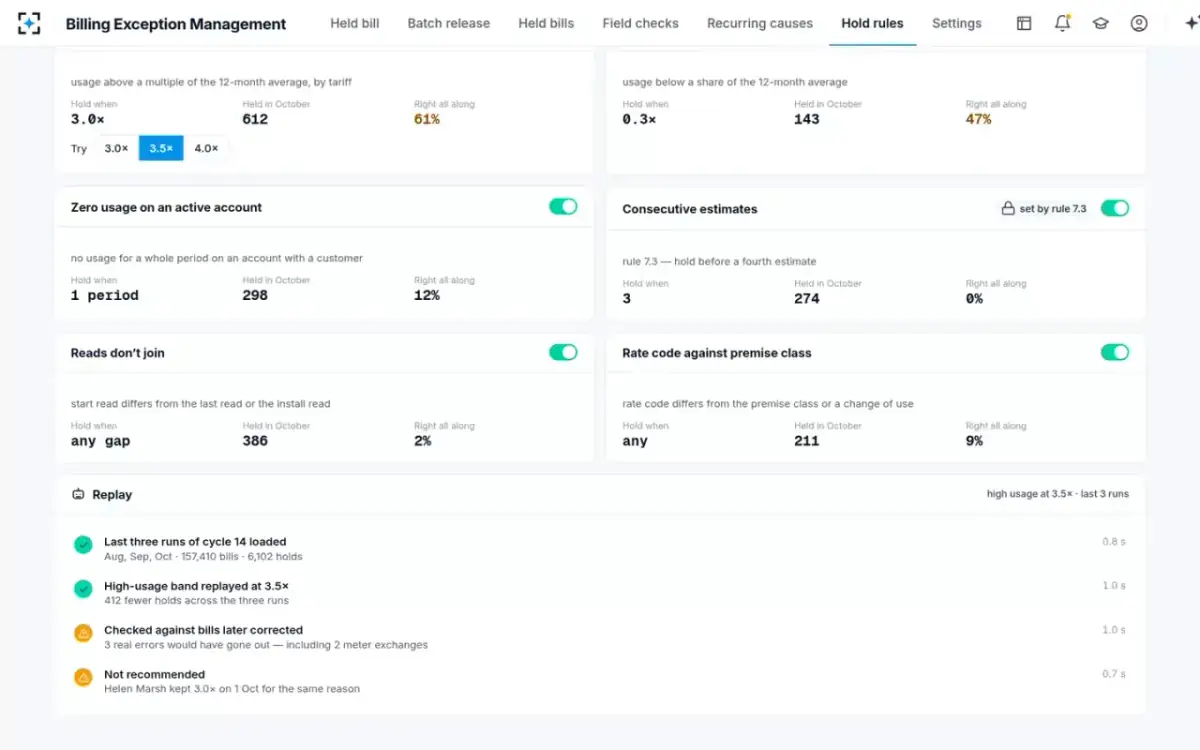Click the lock icon beside set by rule 7.3

(1008, 209)
